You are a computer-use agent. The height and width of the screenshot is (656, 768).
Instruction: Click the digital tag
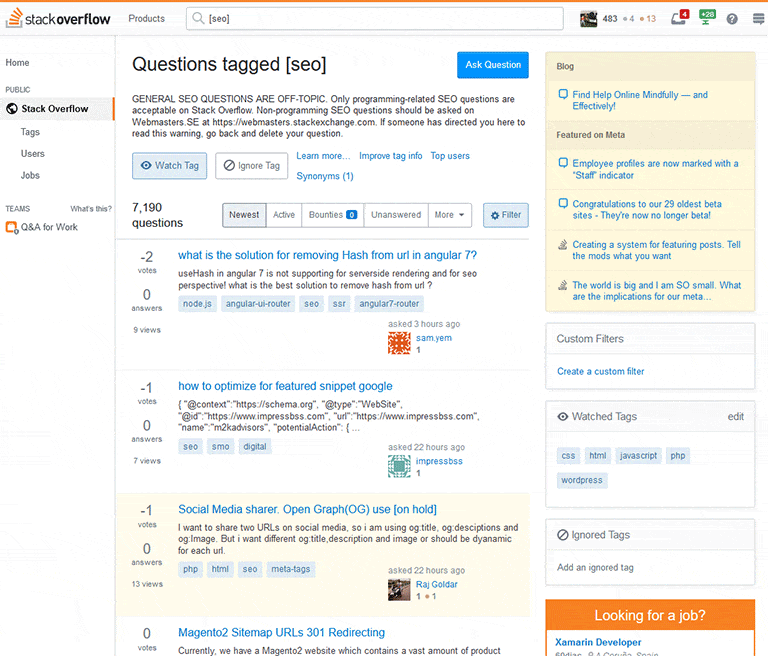pyautogui.click(x=255, y=446)
